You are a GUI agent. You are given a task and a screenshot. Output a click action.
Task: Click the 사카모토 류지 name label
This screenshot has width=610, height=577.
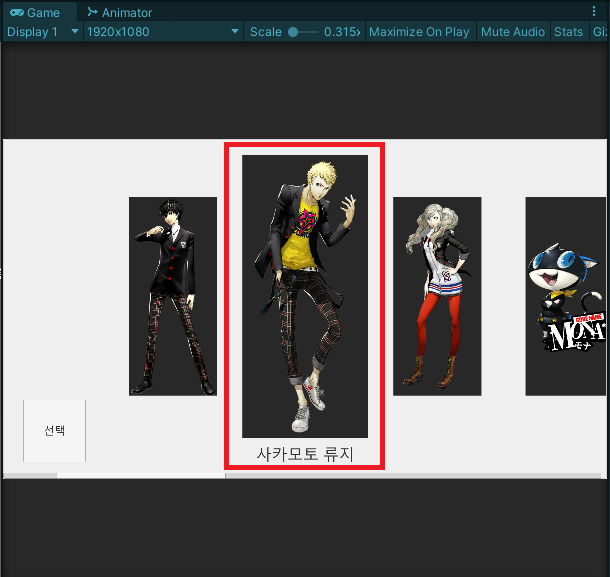pyautogui.click(x=305, y=454)
